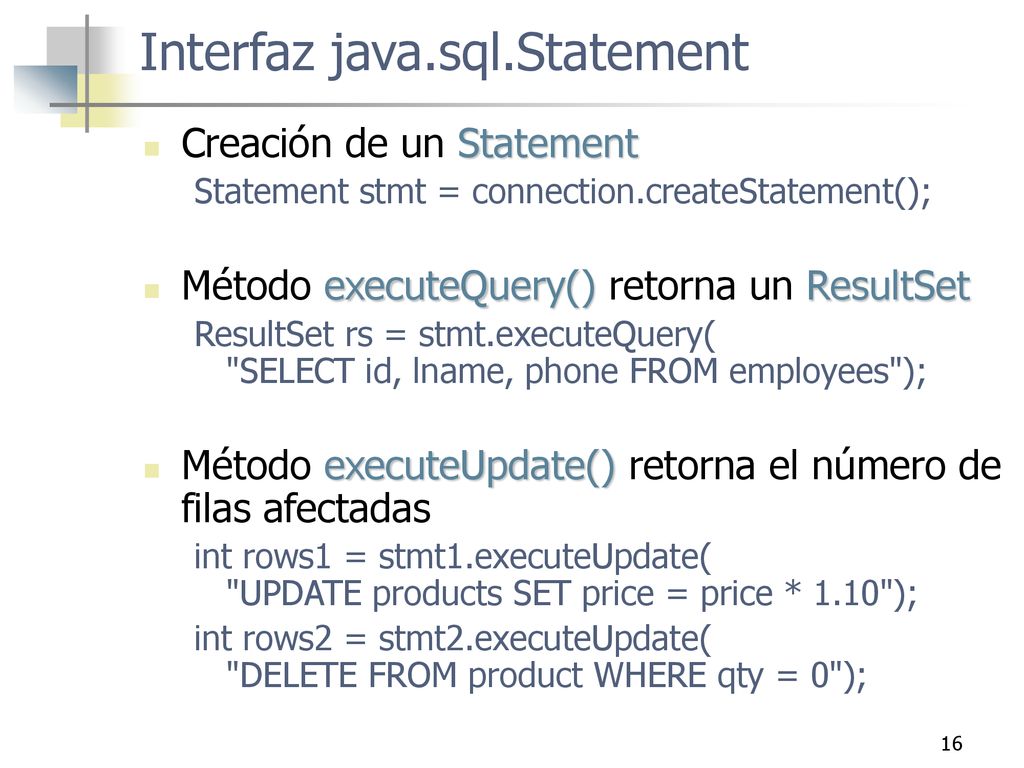Click the yellow bullet before 'Método executeQuery()'
The image size is (1024, 768).
[x=152, y=291]
